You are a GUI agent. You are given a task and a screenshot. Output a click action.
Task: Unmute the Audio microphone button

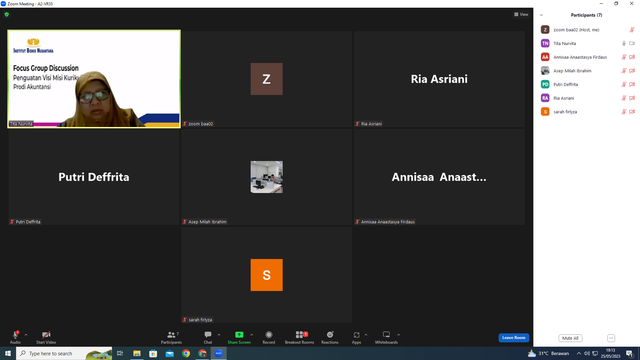(x=15, y=337)
